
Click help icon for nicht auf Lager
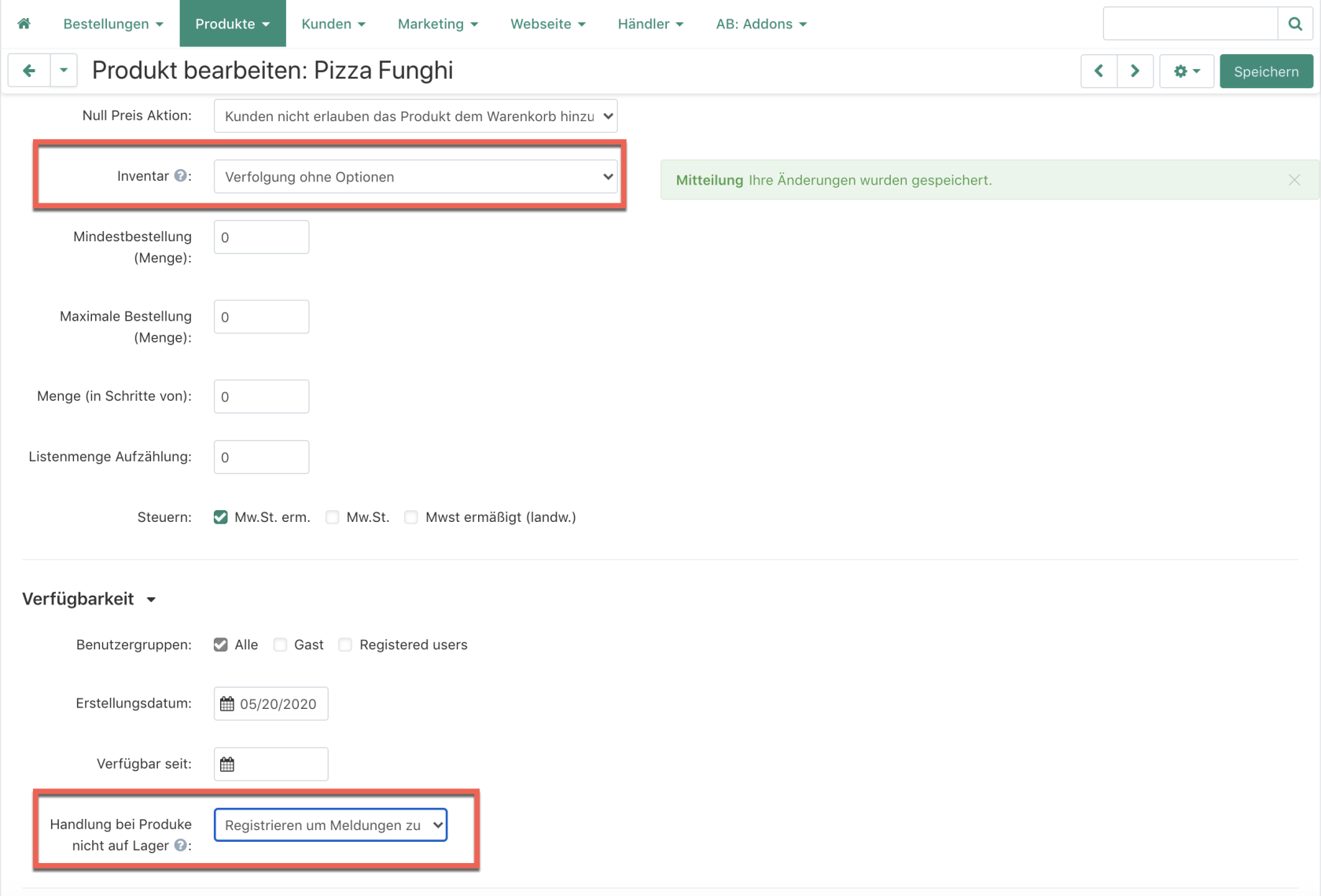181,845
